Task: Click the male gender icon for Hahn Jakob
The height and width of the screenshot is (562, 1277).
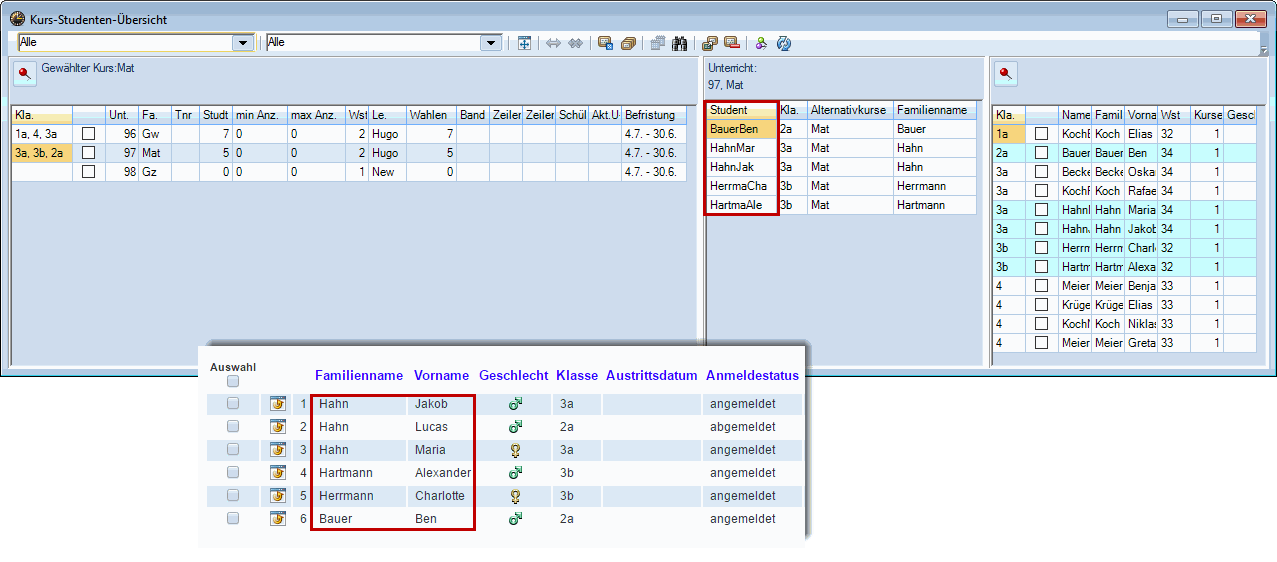Action: click(516, 404)
